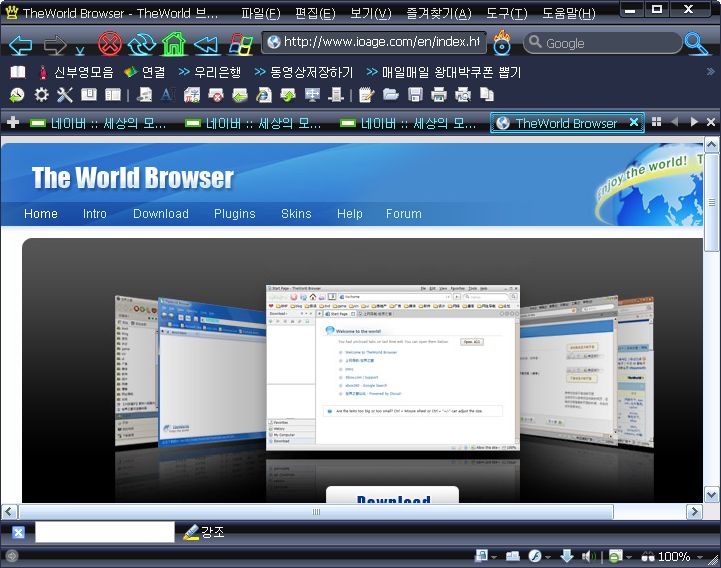Click the history clock icon in the toolbar
This screenshot has height=568, width=721.
point(17,95)
